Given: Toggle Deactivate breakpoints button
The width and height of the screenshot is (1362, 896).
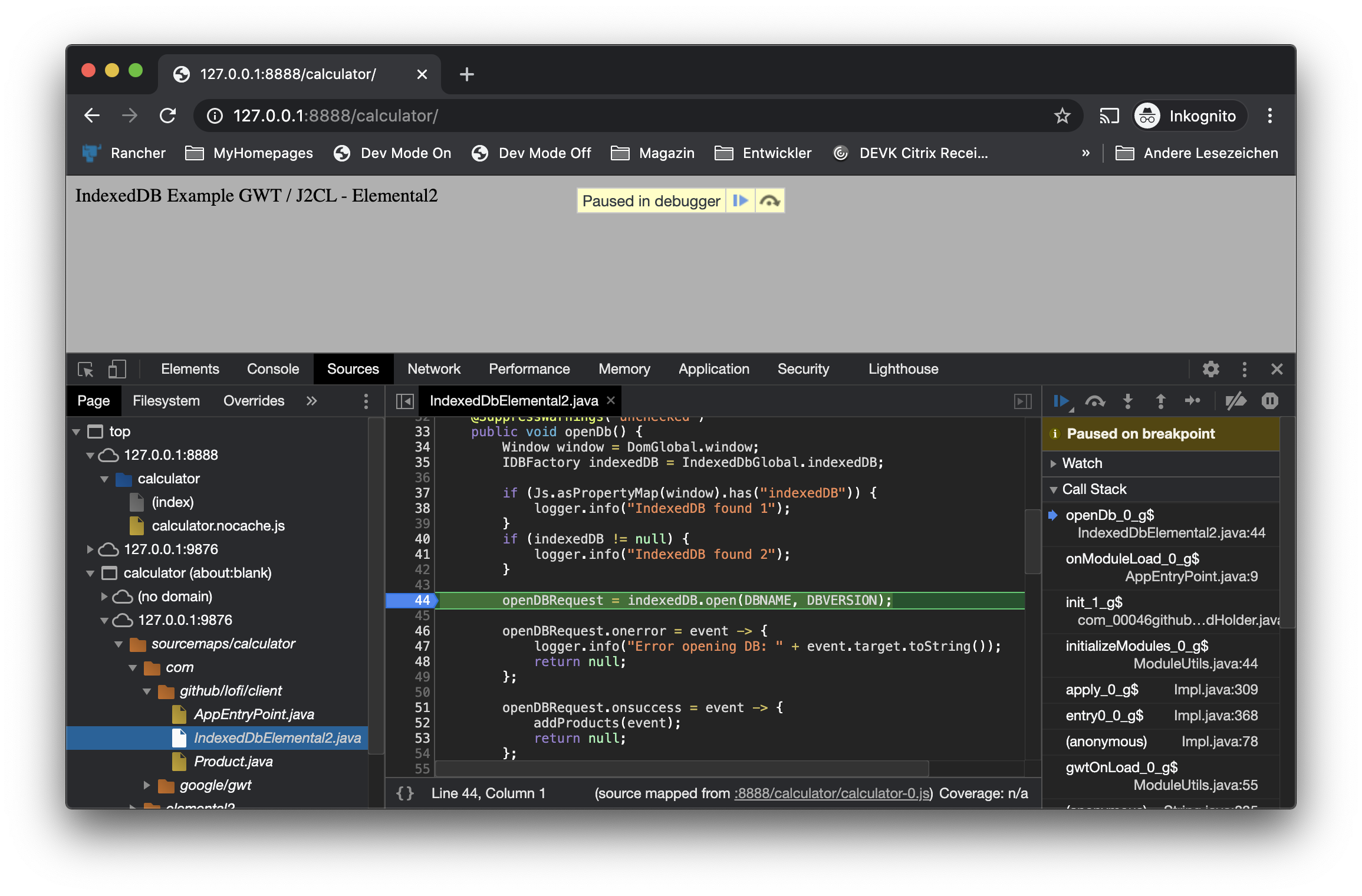Looking at the screenshot, I should pos(1236,401).
